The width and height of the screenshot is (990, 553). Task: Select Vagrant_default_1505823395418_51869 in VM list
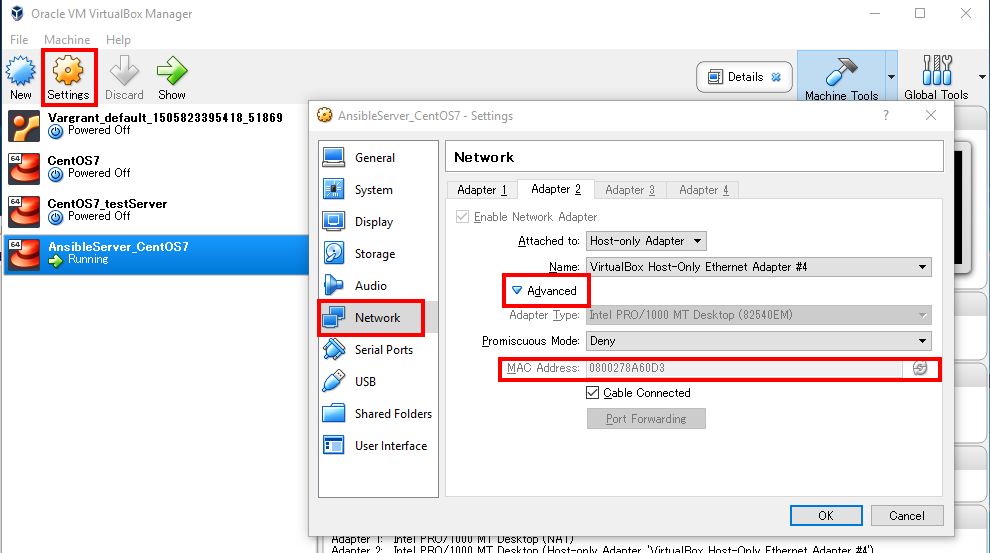pos(165,117)
